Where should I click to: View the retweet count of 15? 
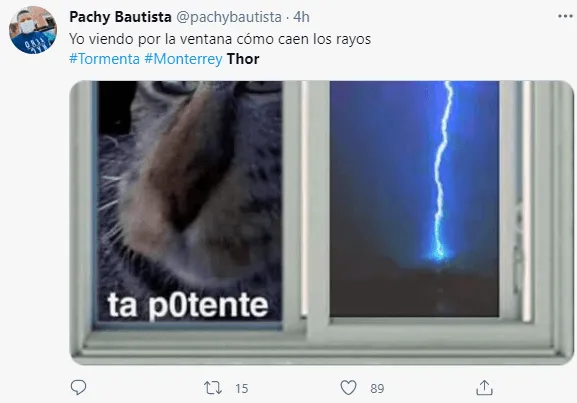click(x=242, y=388)
